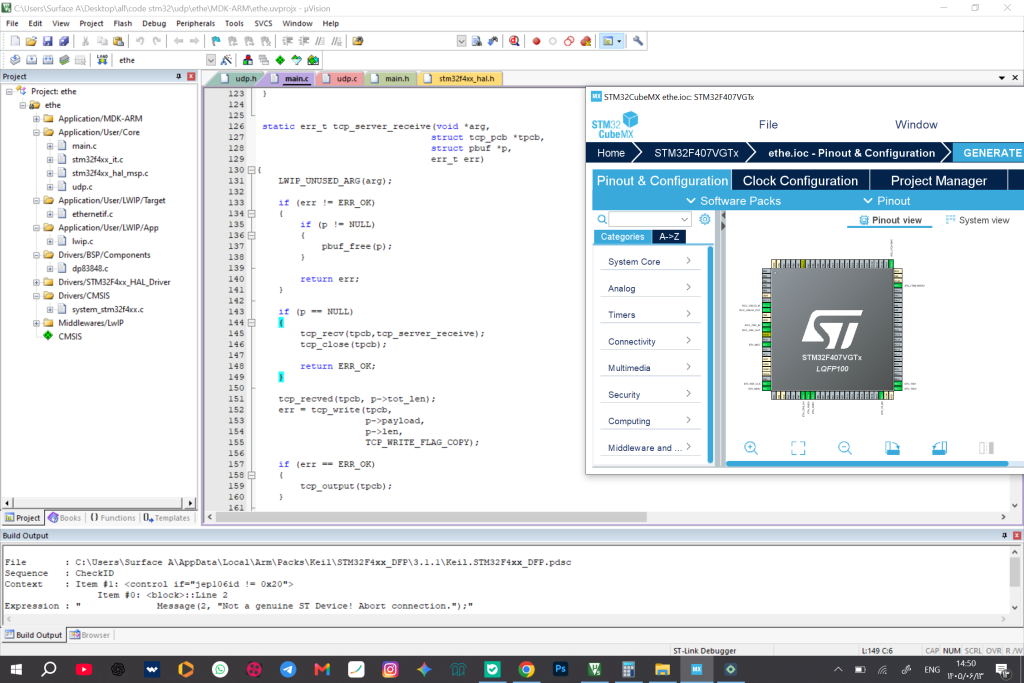Open the Peripherals menu
This screenshot has height=683, width=1024.
pos(195,24)
